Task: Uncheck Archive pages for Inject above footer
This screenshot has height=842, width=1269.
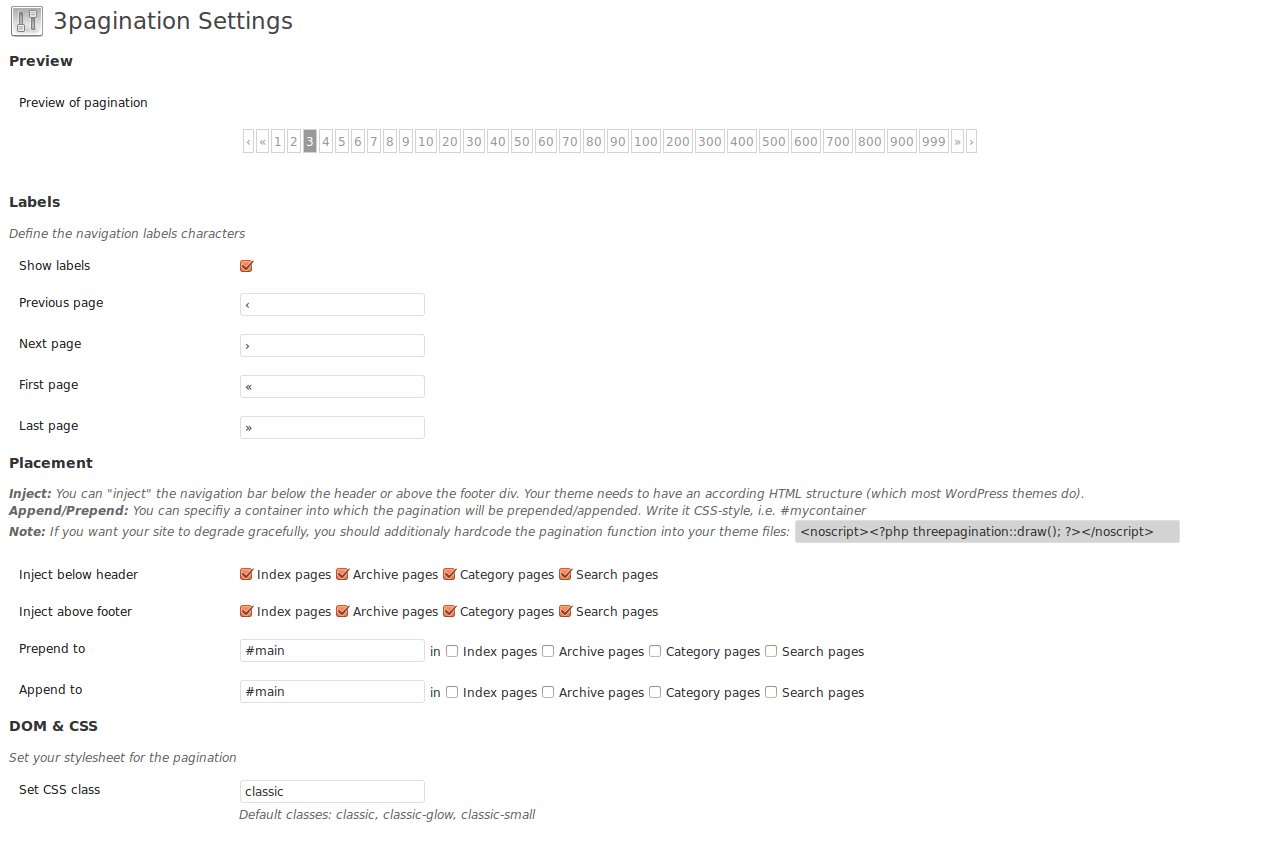Action: (x=342, y=611)
